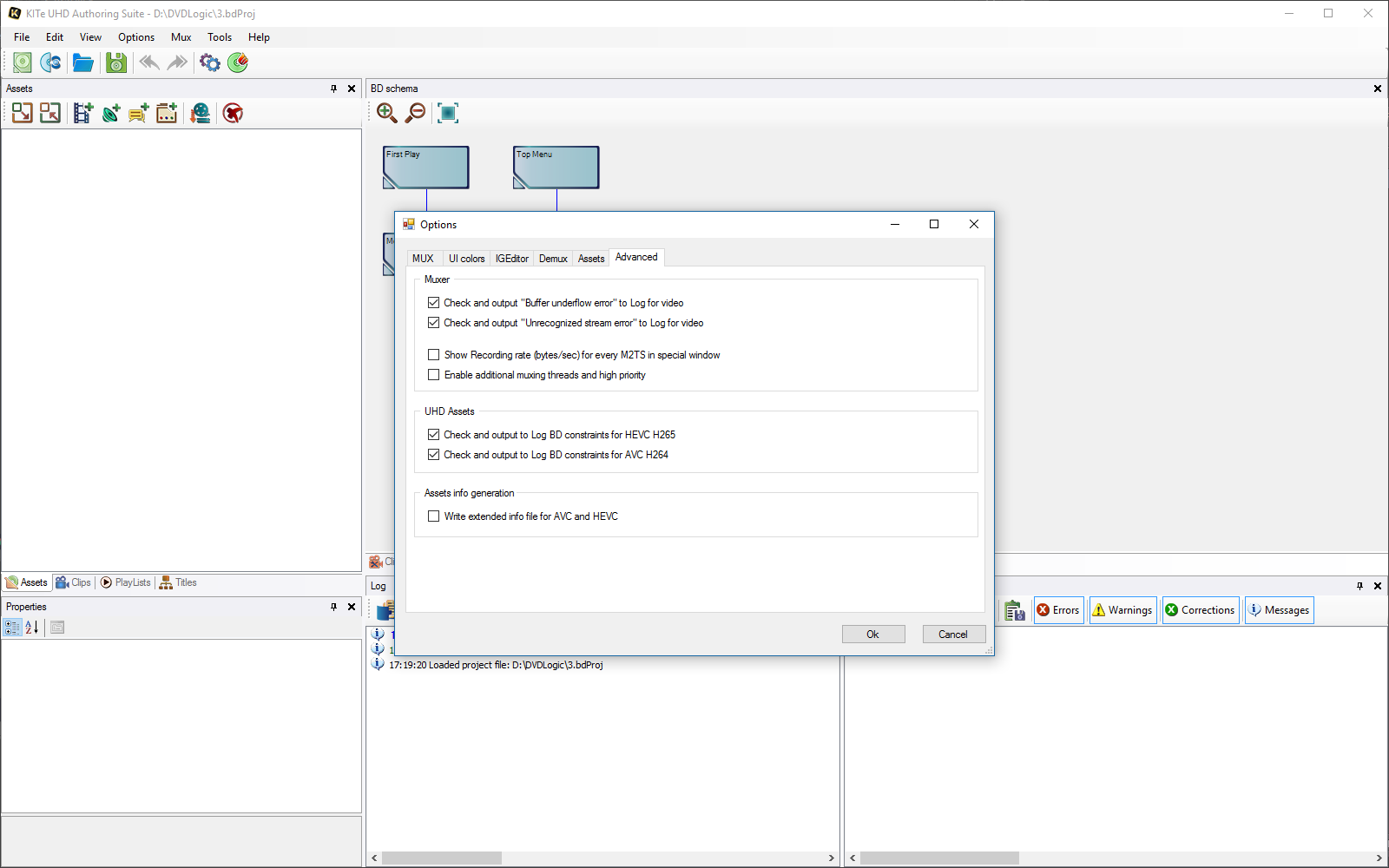Click the open project folder icon

[82, 62]
